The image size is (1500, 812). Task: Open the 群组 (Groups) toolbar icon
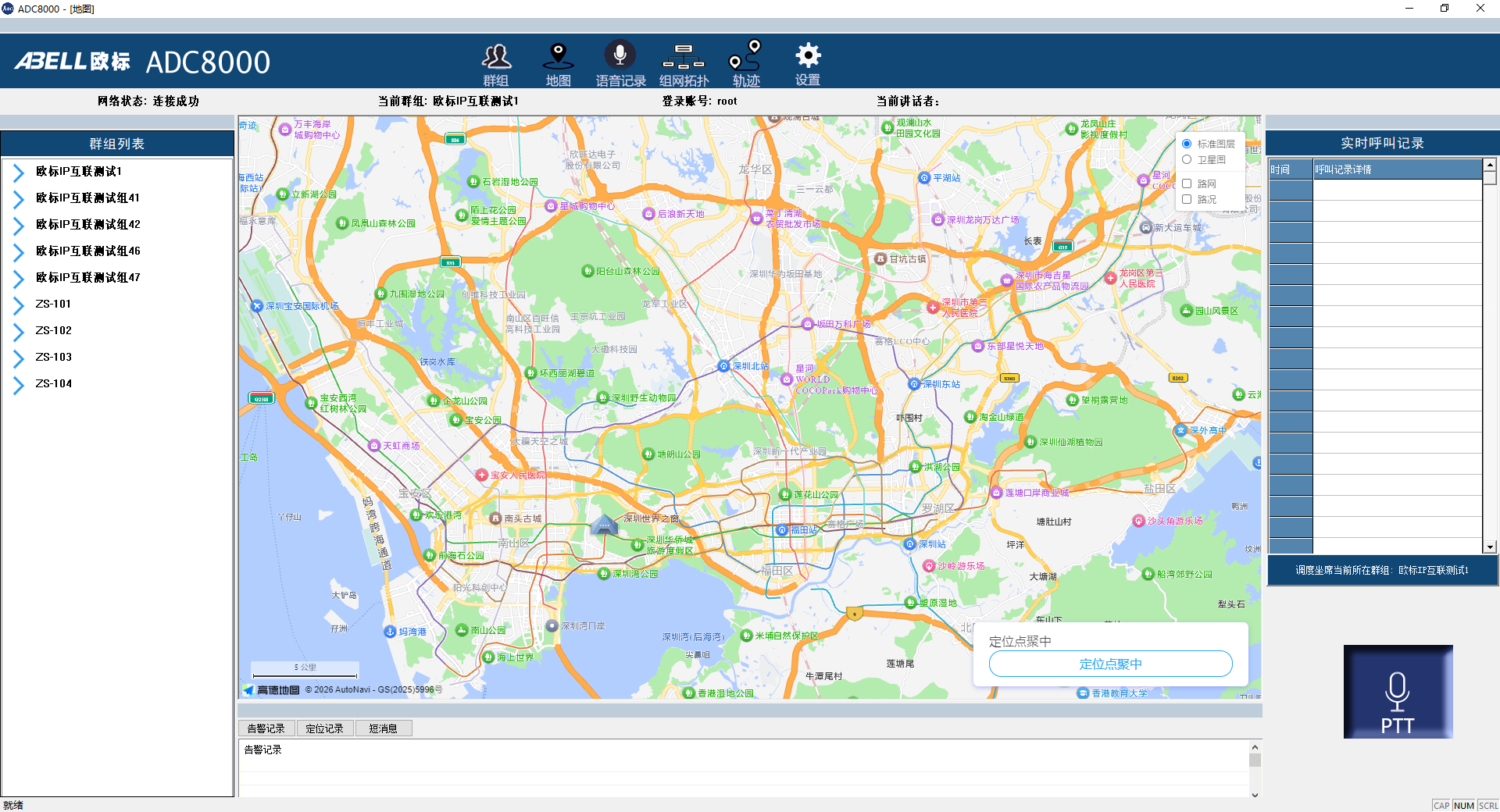(x=496, y=64)
